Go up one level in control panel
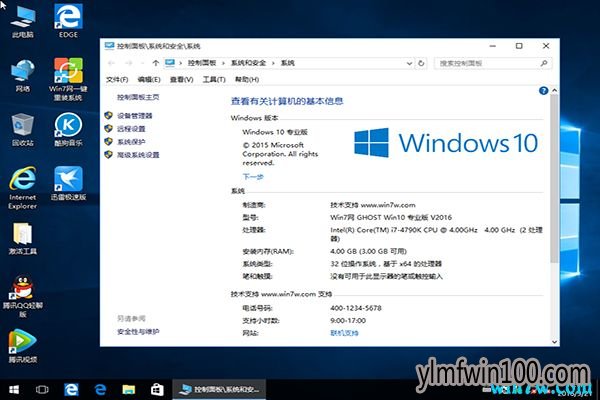600x400 pixels. pyautogui.click(x=155, y=63)
